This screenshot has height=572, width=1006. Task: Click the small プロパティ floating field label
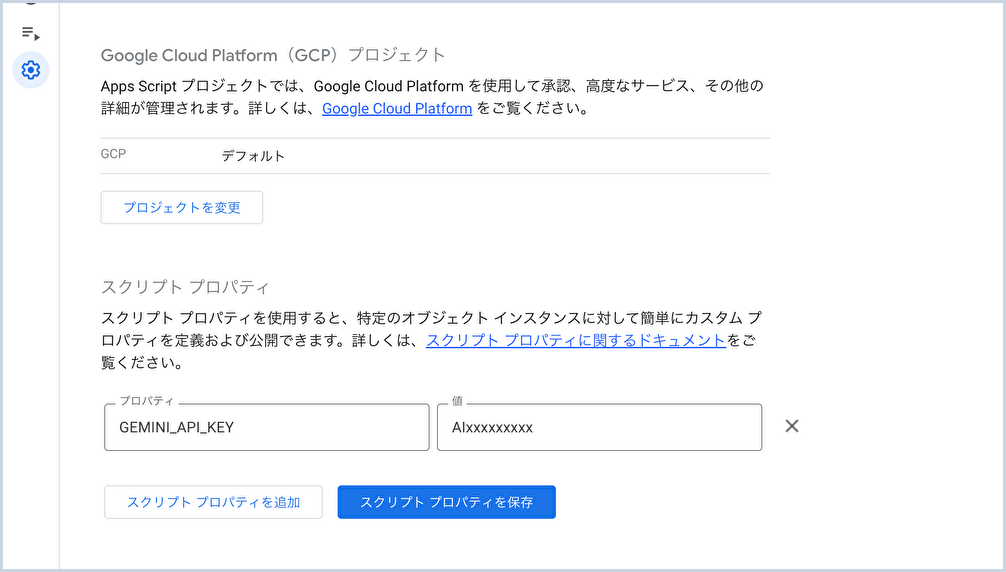[146, 401]
